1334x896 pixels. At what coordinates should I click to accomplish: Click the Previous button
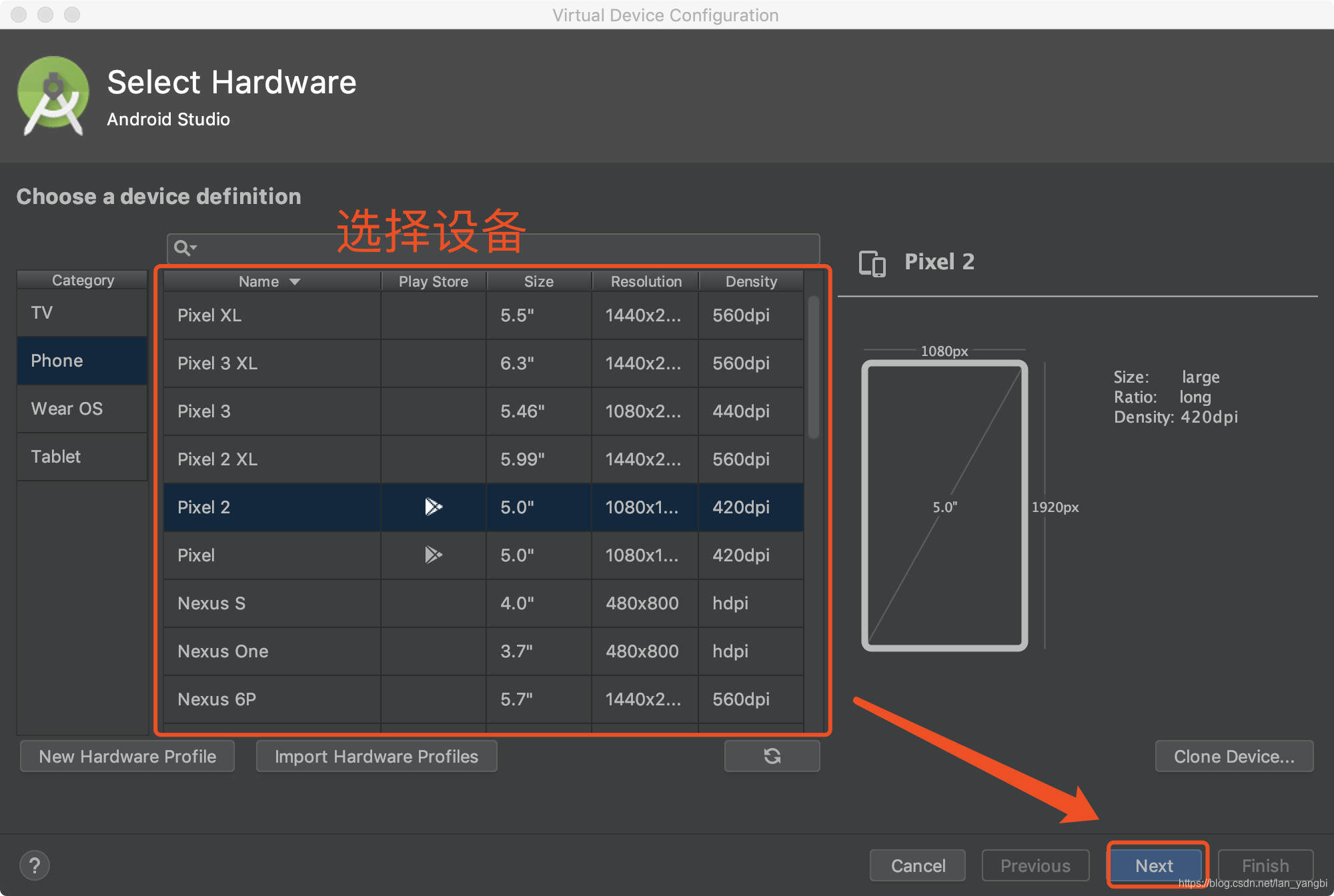tap(1035, 865)
